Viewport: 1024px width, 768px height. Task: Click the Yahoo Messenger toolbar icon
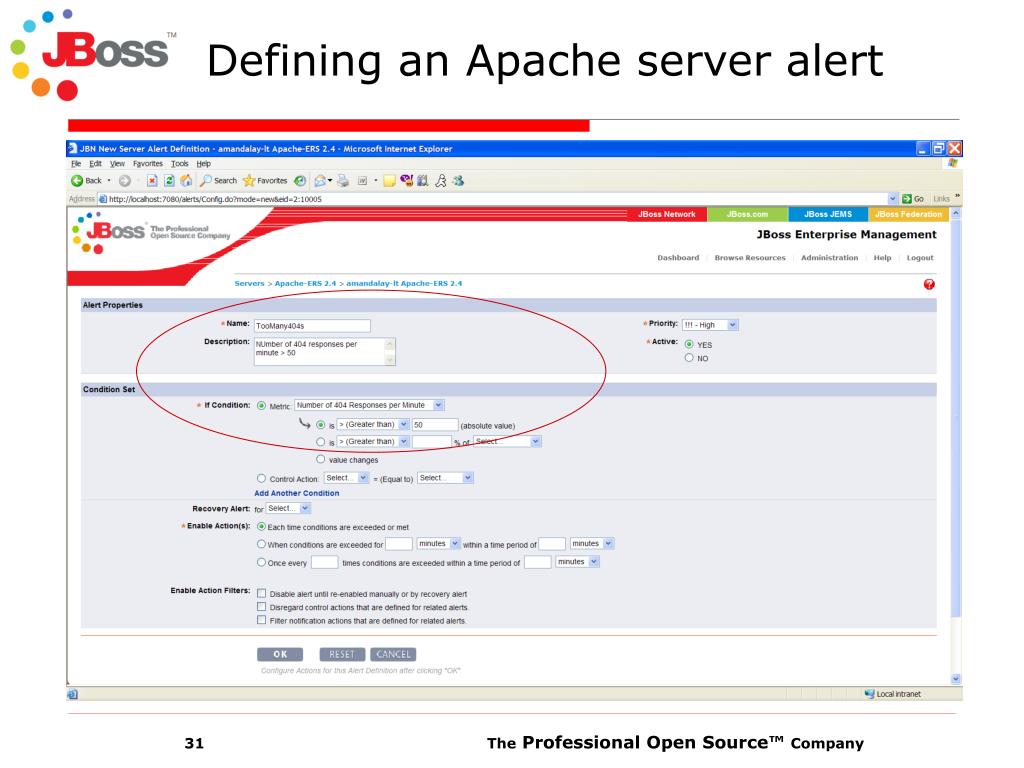[406, 181]
